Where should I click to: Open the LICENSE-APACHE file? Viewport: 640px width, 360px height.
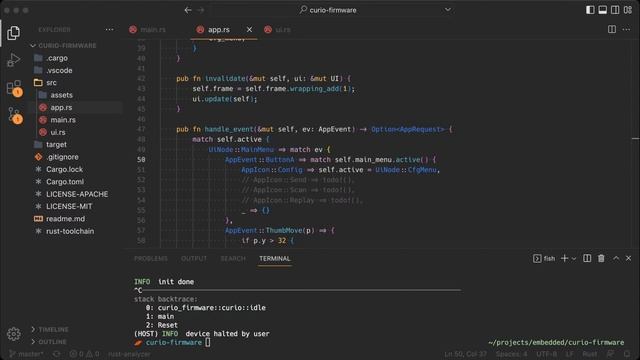point(77,194)
